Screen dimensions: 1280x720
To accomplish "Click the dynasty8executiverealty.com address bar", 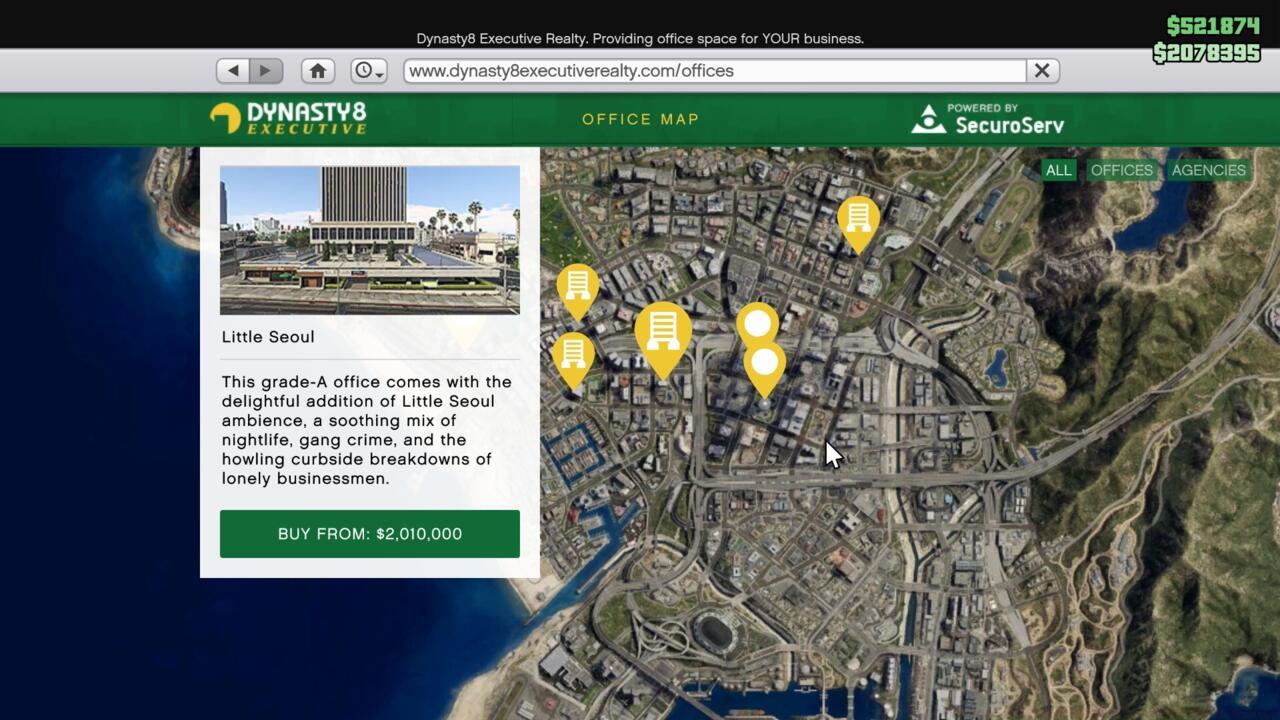I will coord(714,71).
